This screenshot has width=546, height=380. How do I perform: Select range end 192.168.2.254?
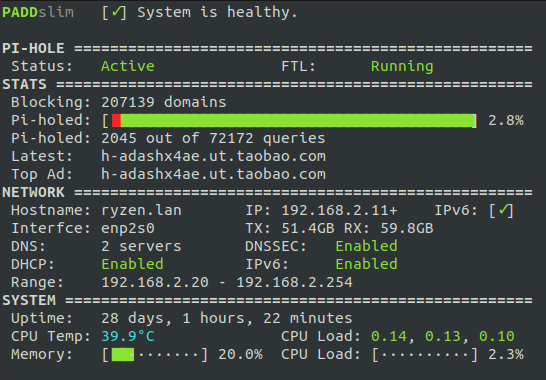point(294,282)
